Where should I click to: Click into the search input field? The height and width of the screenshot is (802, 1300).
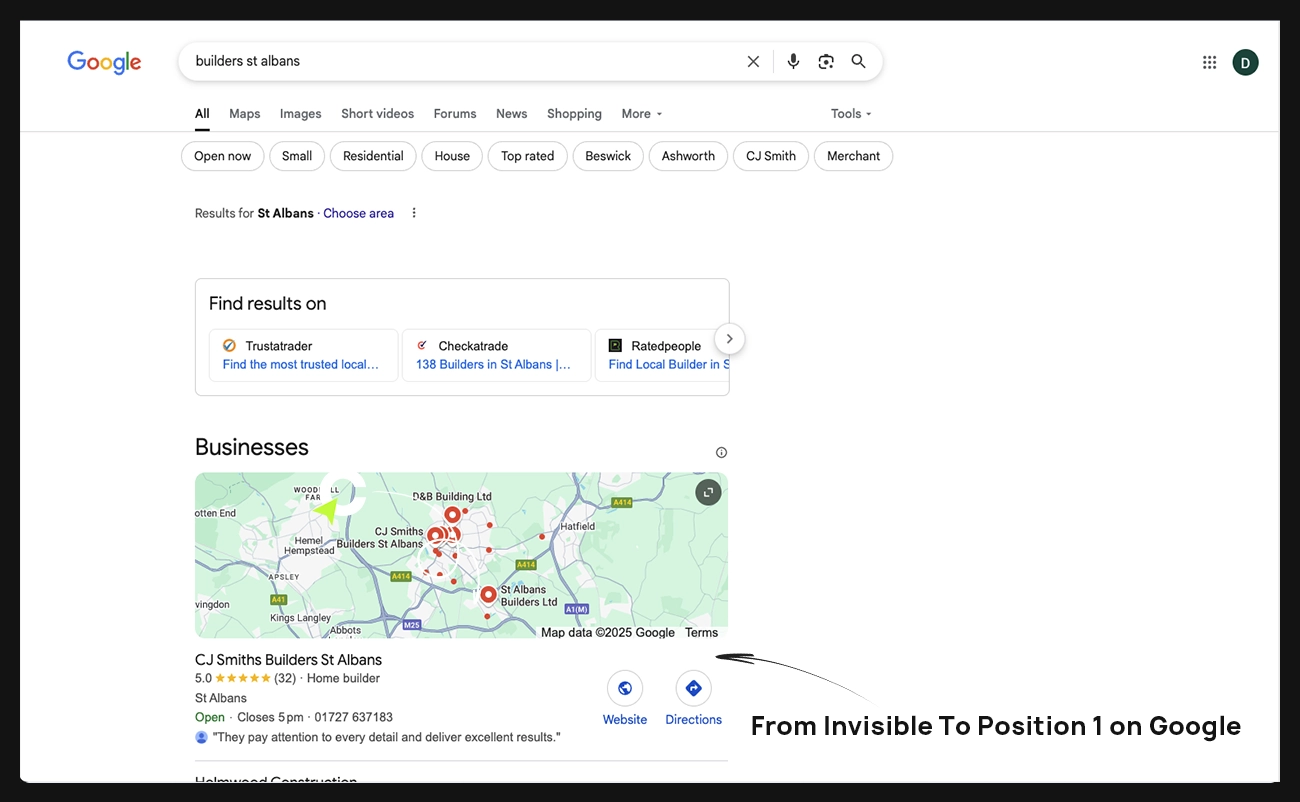(460, 61)
